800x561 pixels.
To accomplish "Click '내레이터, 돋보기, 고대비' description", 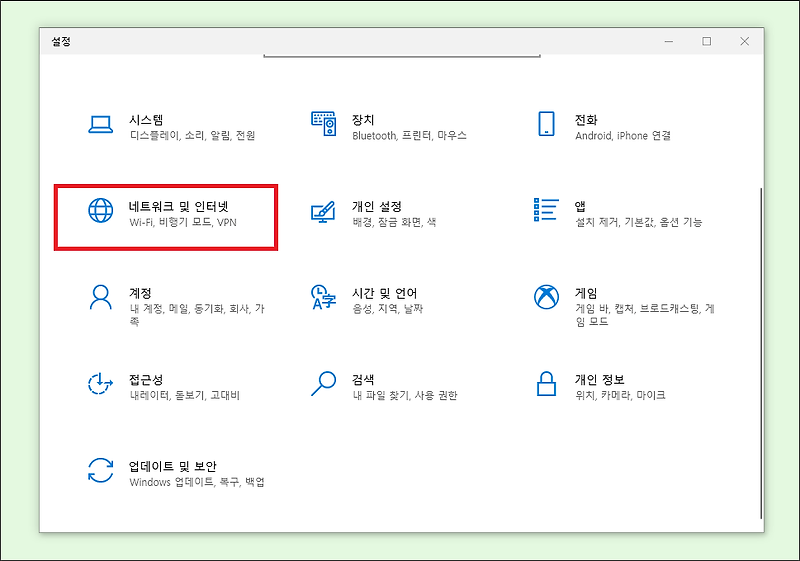I will (x=184, y=395).
